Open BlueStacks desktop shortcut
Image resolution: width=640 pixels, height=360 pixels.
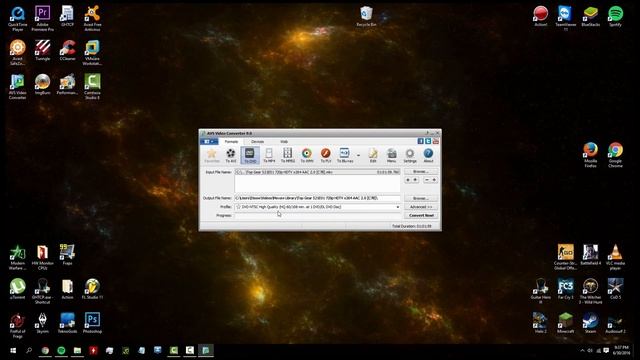[x=590, y=16]
